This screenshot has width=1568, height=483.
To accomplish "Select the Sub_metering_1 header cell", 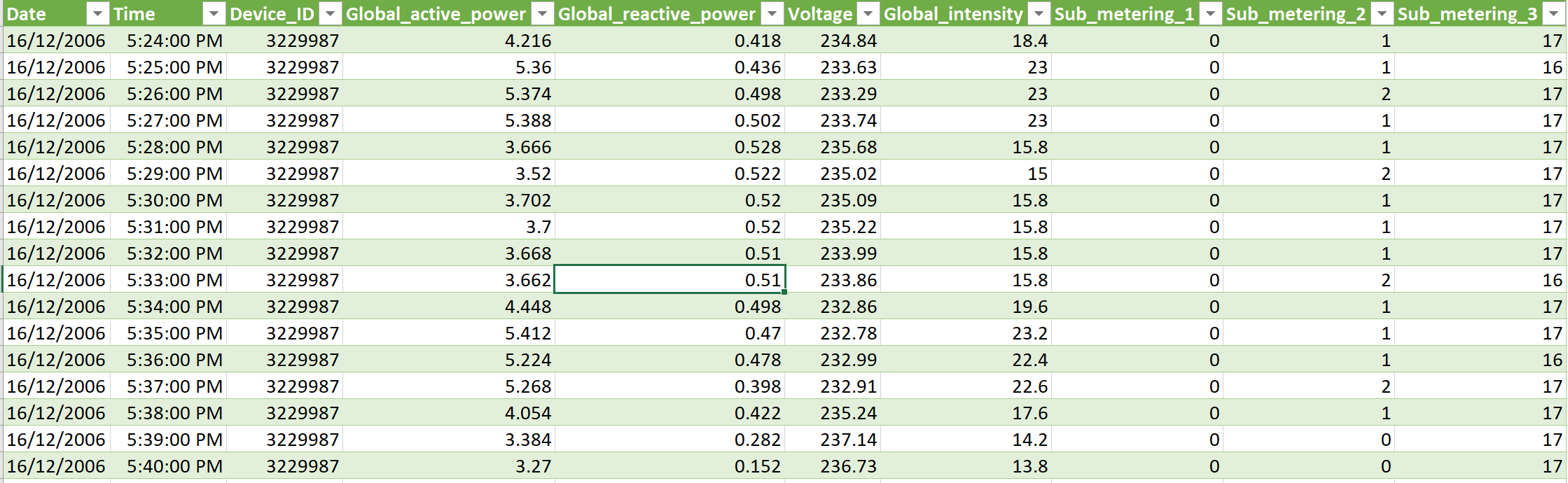I will click(1137, 14).
